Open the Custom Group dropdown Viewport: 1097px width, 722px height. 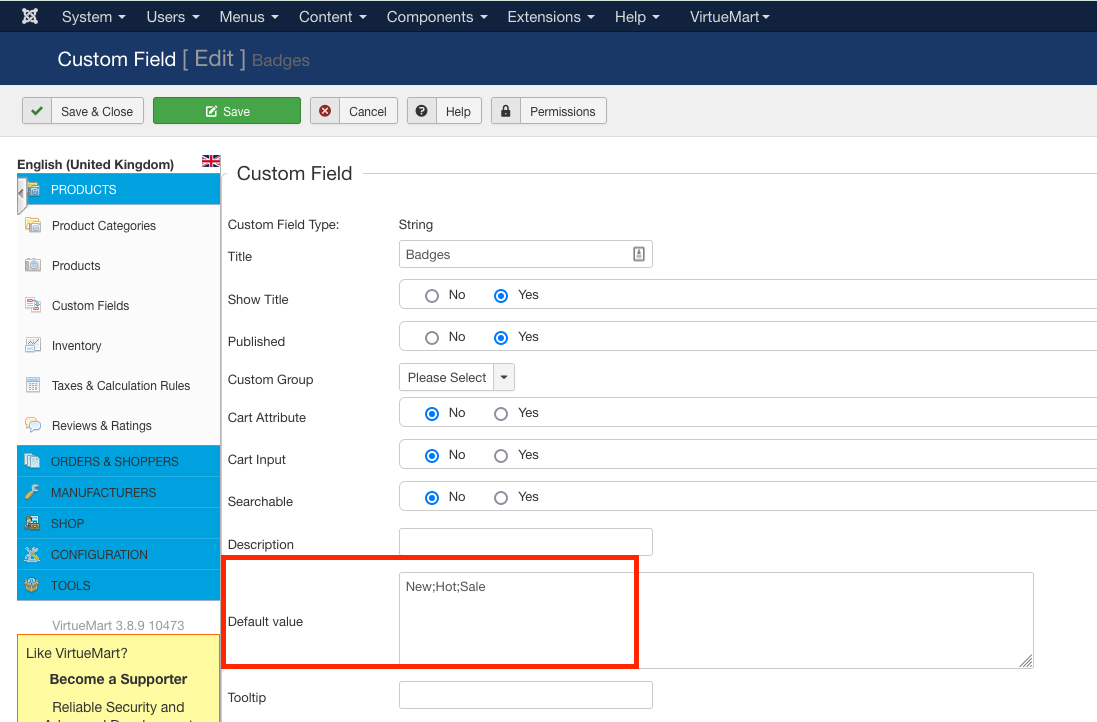(456, 377)
